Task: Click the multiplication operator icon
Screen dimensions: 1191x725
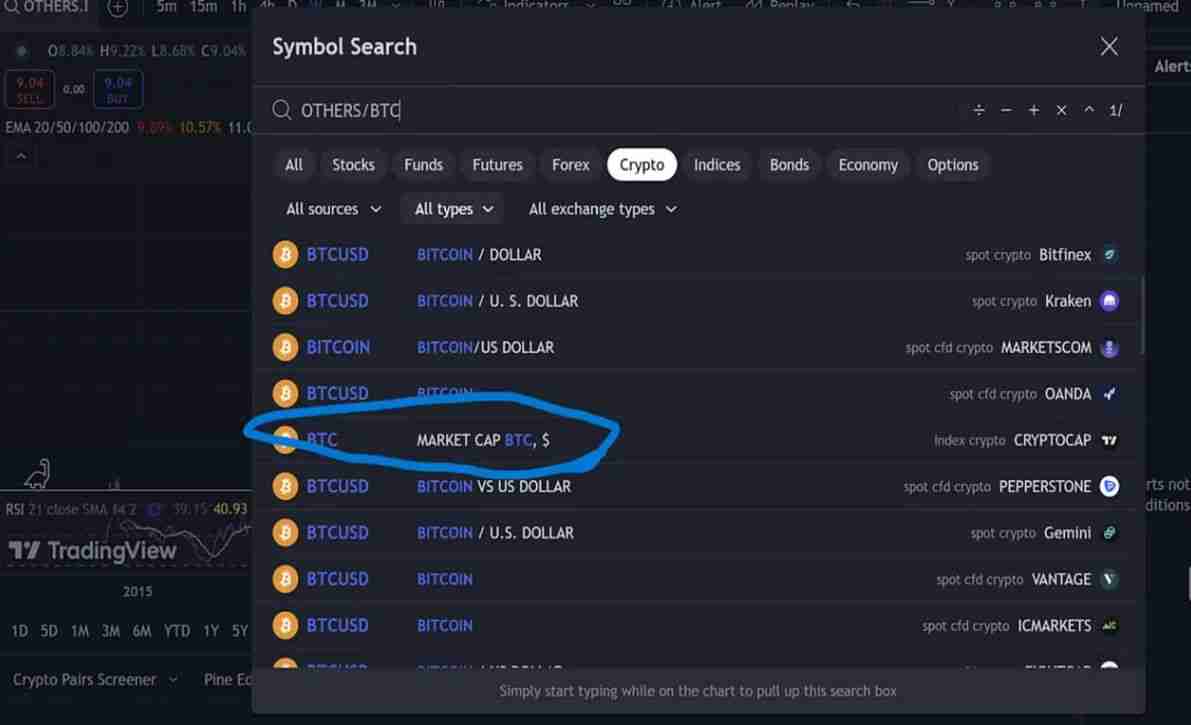Action: coord(1061,110)
